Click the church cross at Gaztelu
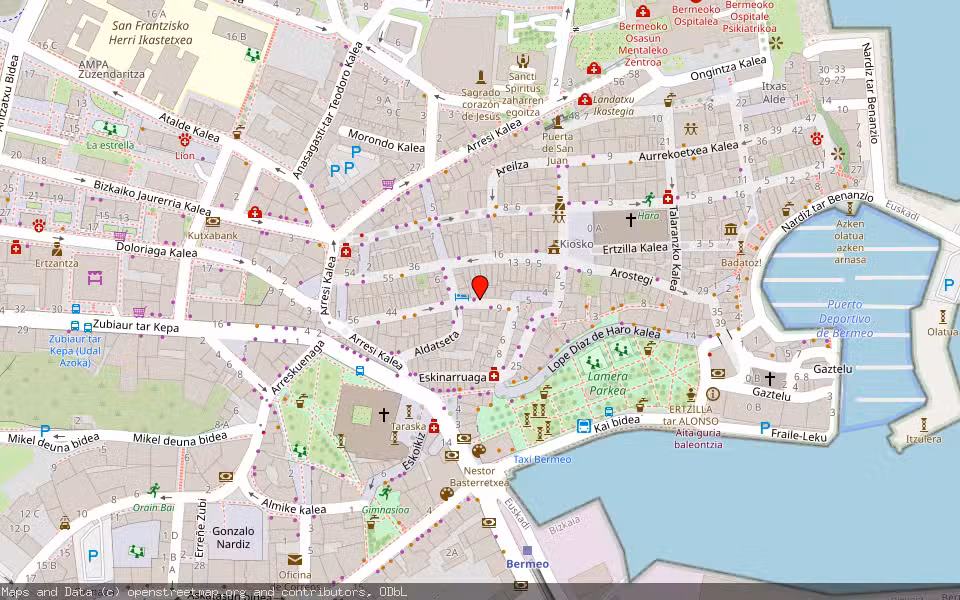 (770, 377)
